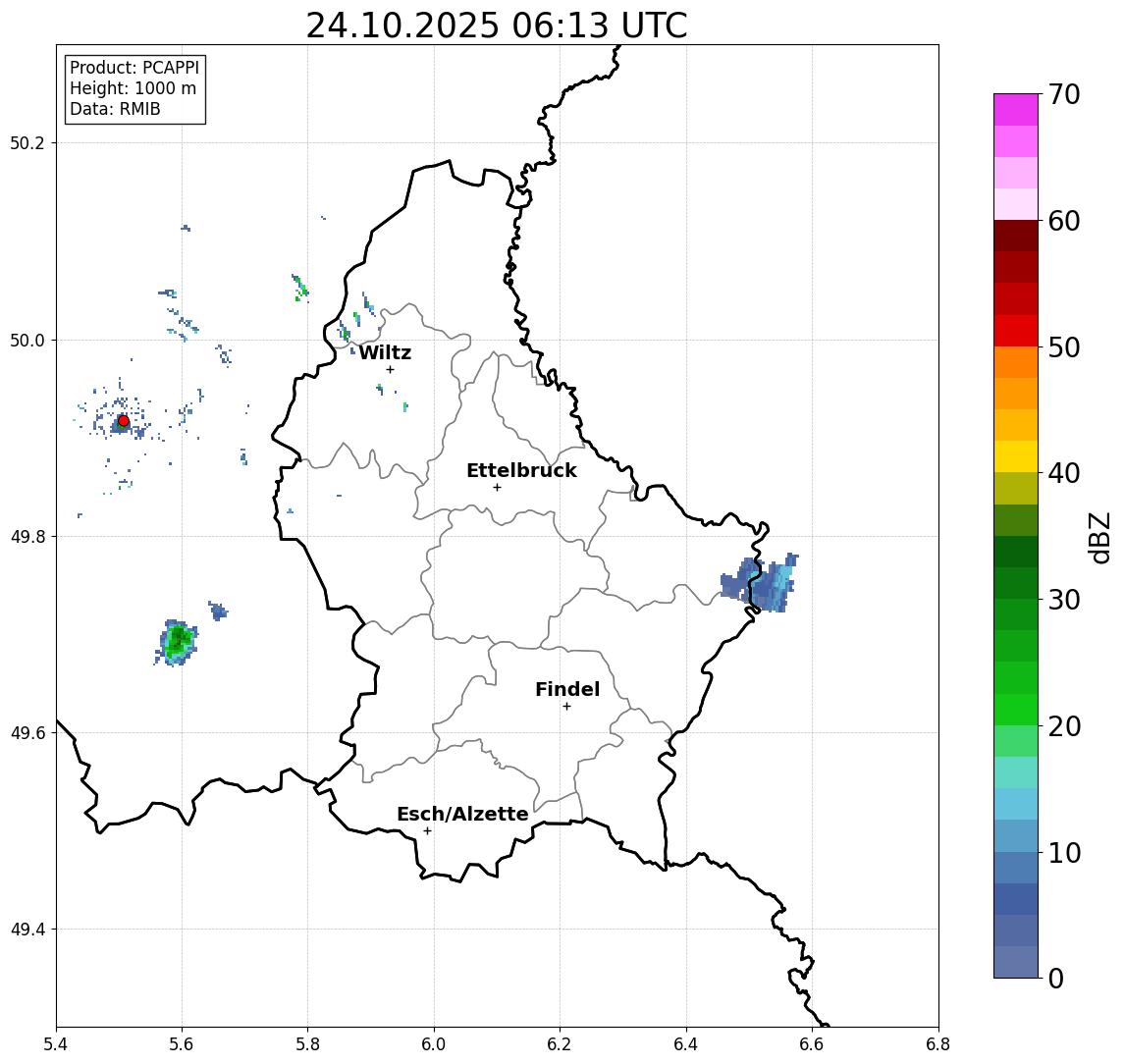This screenshot has width=1124, height=1064.
Task: Click the dBZ colorbar label
Action: point(1099,538)
